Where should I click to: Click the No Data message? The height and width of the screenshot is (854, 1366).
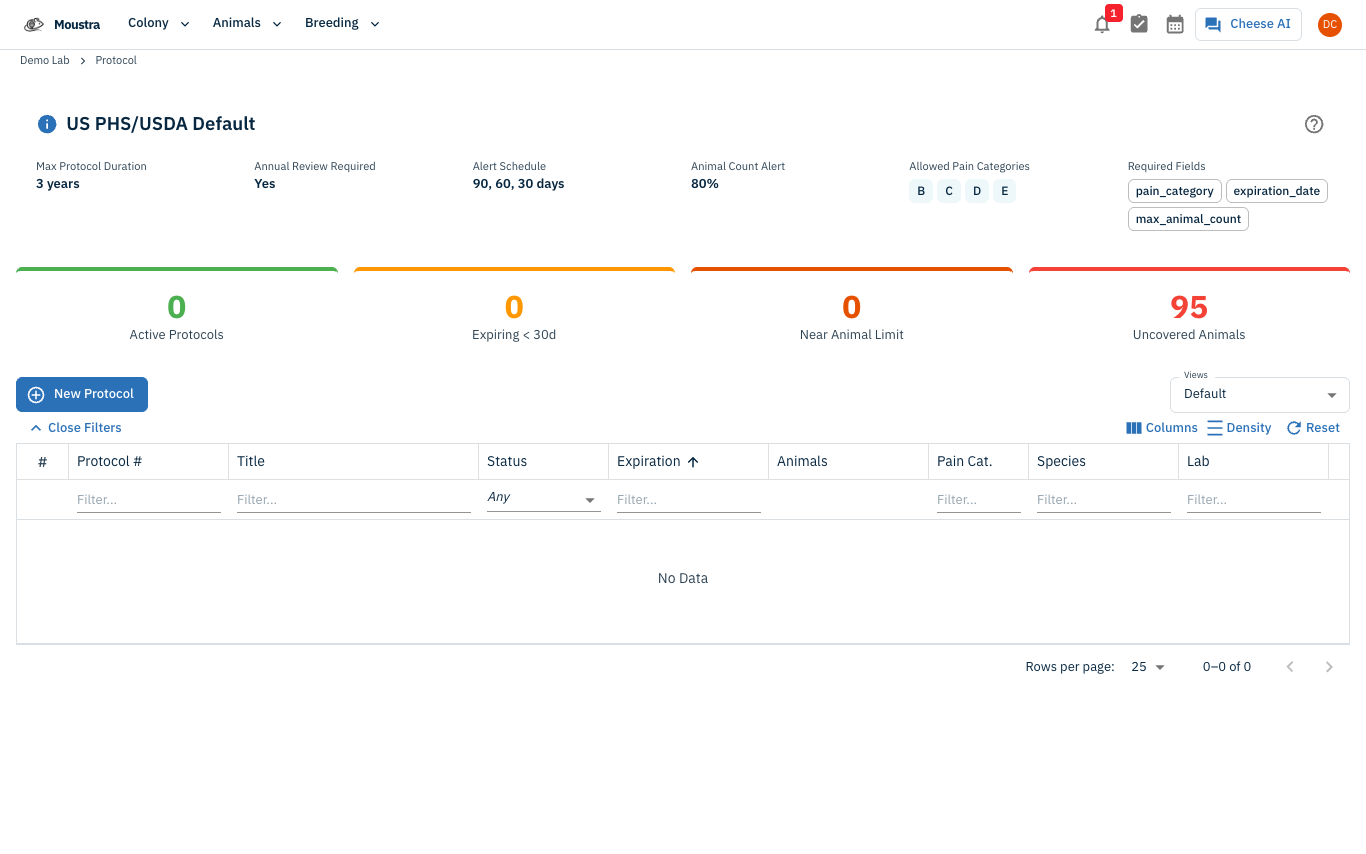tap(683, 579)
